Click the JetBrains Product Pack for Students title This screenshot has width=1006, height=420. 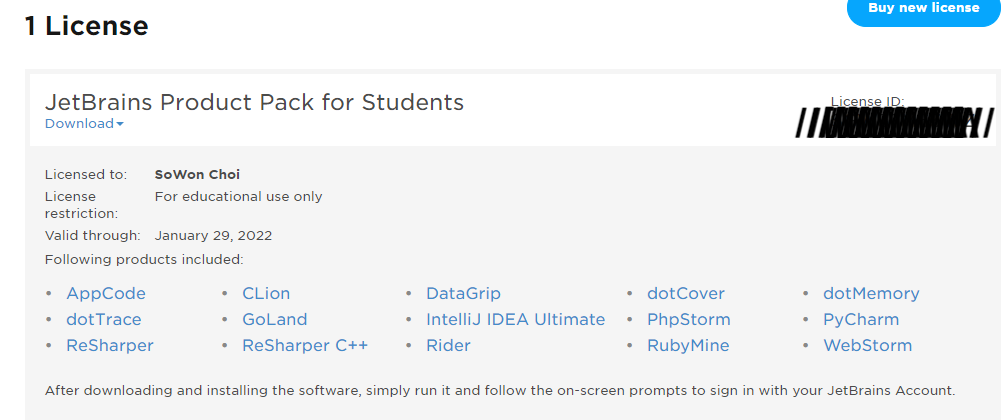point(254,102)
